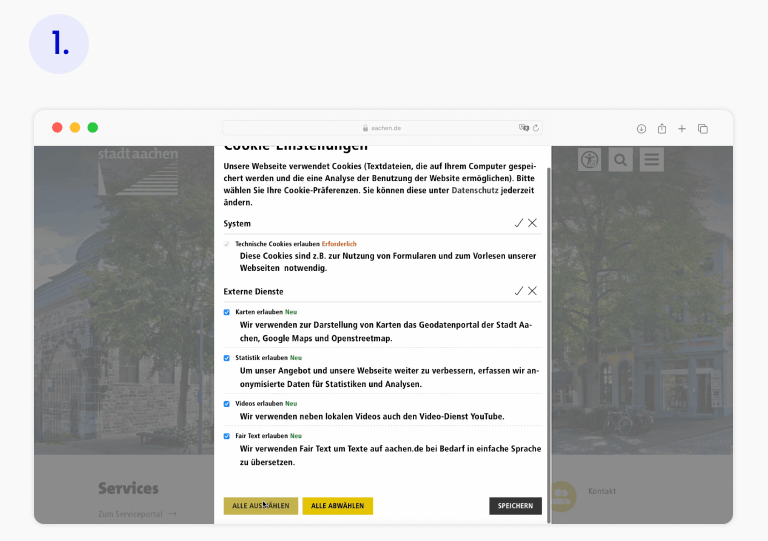Screen dimensions: 768x541
Task: Select all Externe Dienste checkmark icon
Action: click(x=519, y=291)
